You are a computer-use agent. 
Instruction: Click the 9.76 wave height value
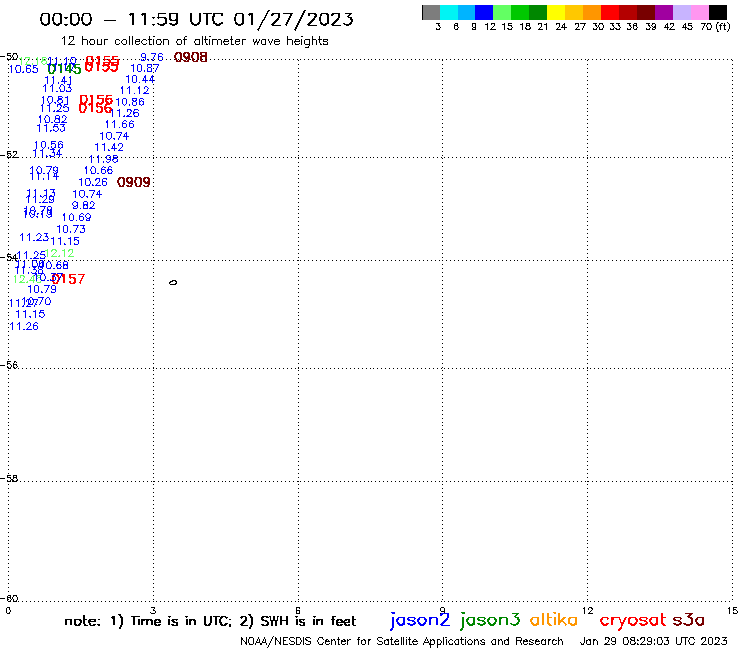(152, 57)
